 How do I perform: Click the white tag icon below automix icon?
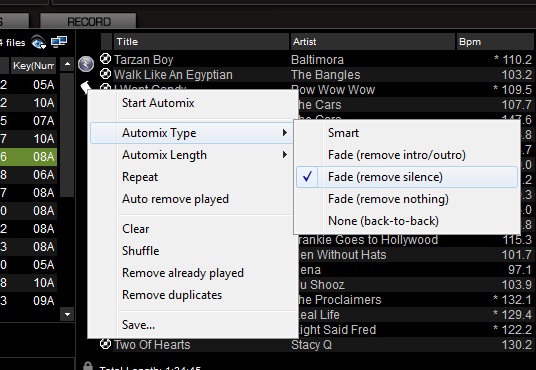pos(85,87)
